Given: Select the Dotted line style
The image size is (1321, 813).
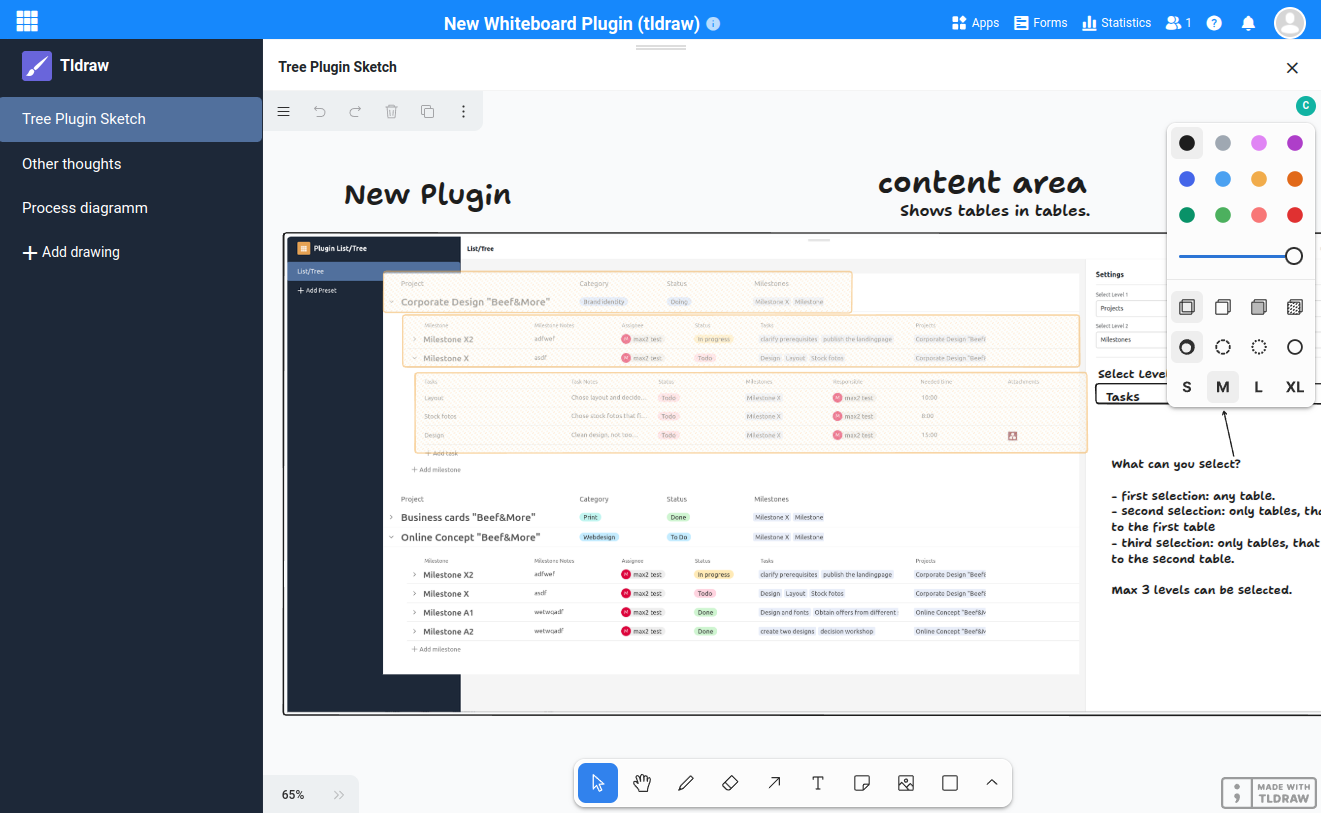Looking at the screenshot, I should pos(1259,347).
